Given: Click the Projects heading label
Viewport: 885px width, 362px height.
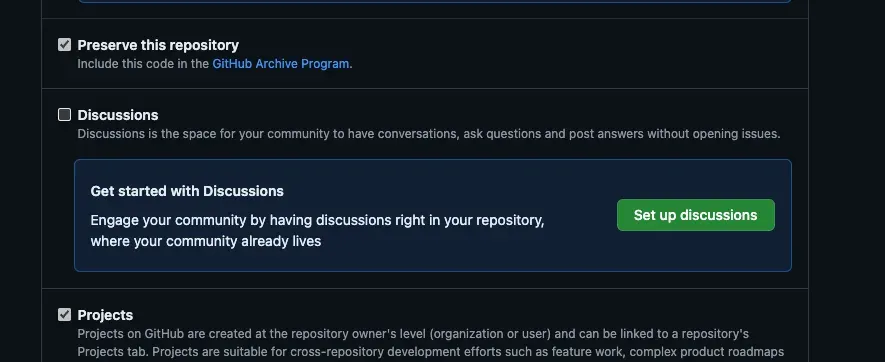Looking at the screenshot, I should 105,315.
